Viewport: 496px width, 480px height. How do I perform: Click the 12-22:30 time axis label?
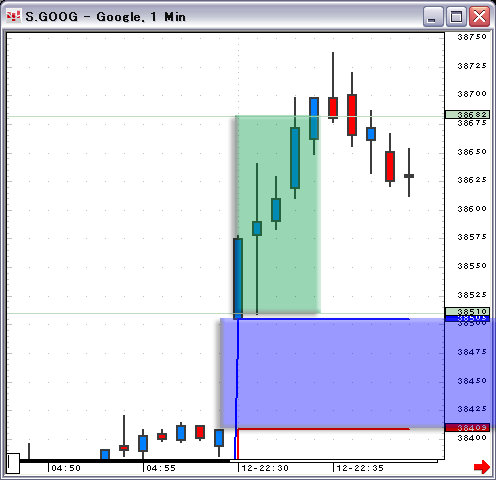[265, 468]
